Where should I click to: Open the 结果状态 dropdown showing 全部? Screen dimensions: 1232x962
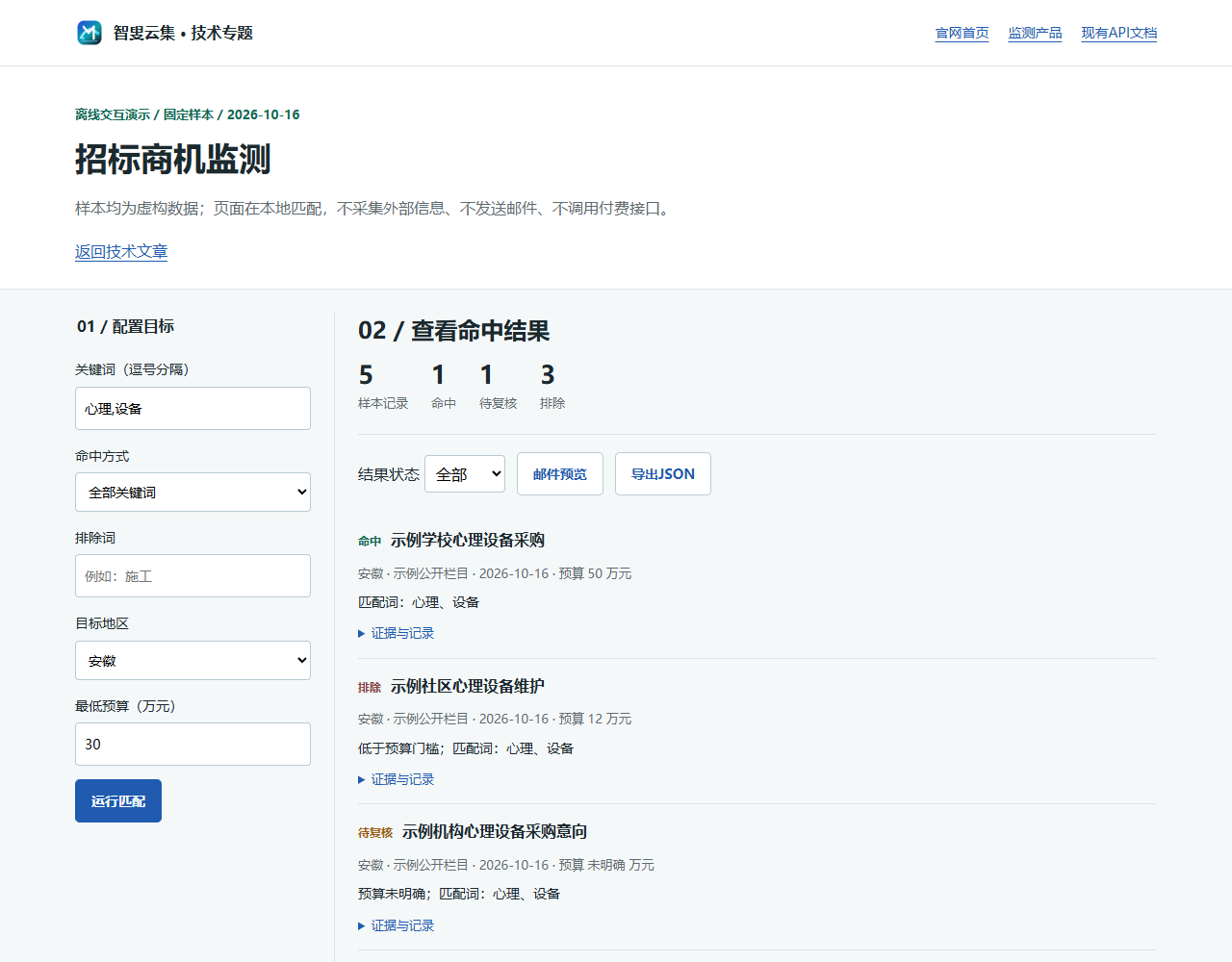point(465,473)
